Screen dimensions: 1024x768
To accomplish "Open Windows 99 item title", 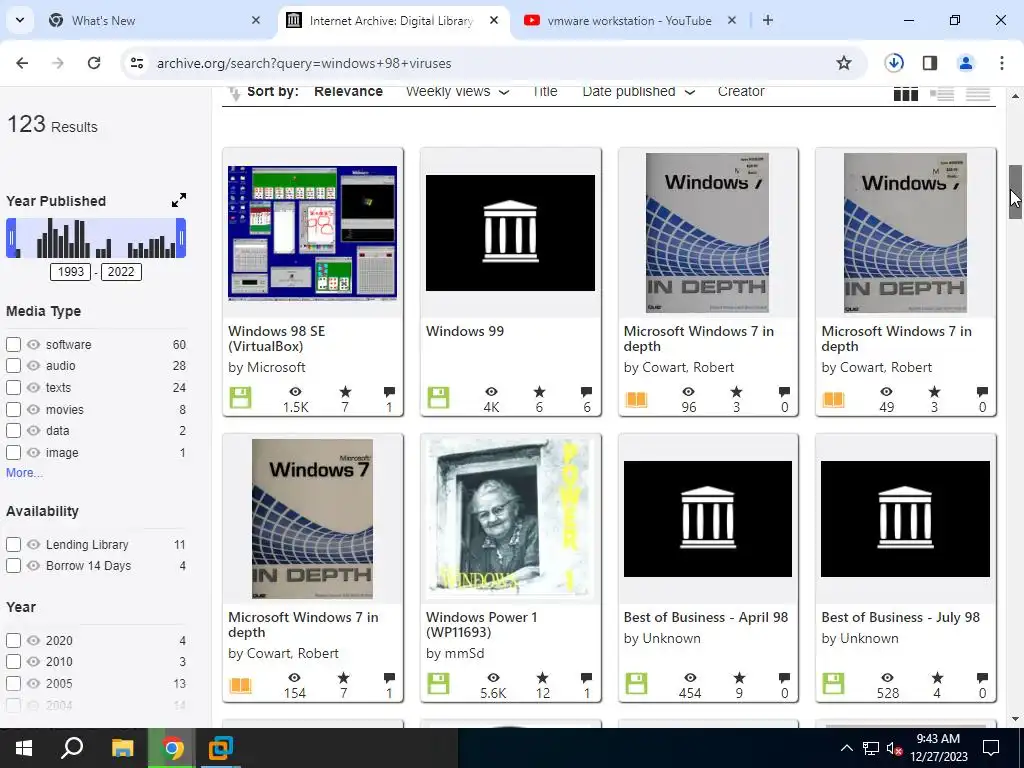I will click(x=464, y=331).
